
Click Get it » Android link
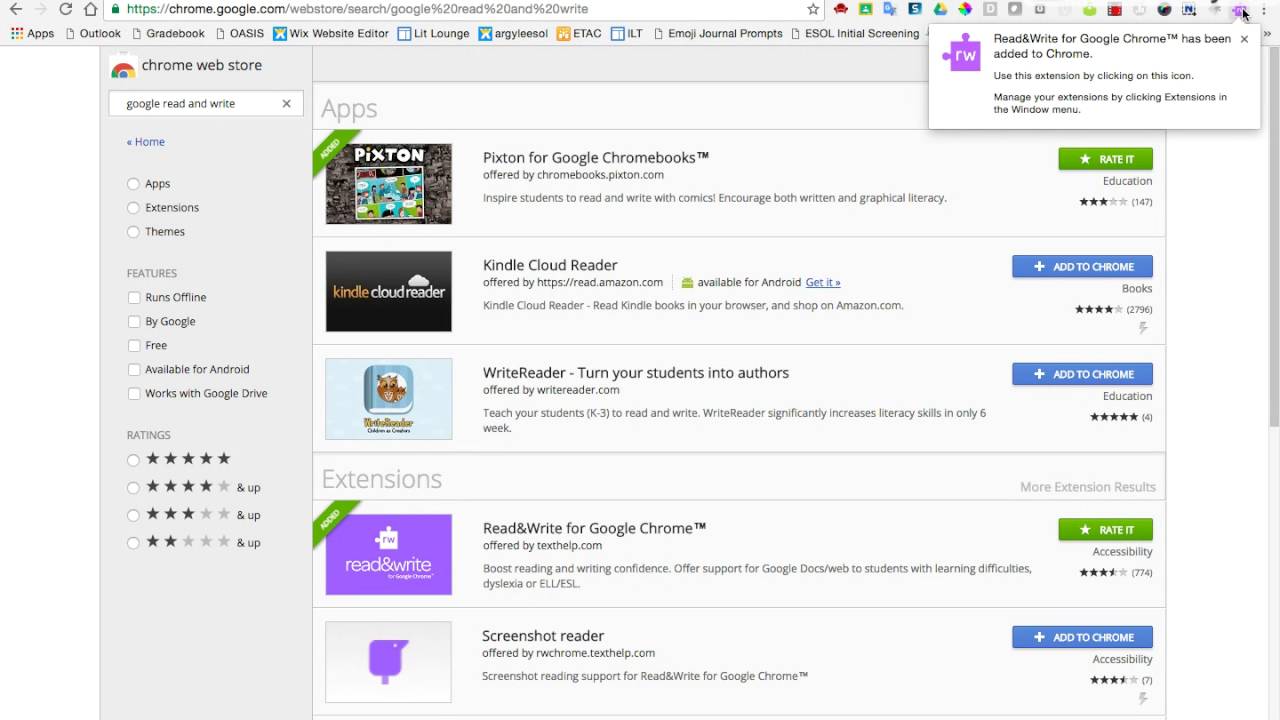click(823, 282)
